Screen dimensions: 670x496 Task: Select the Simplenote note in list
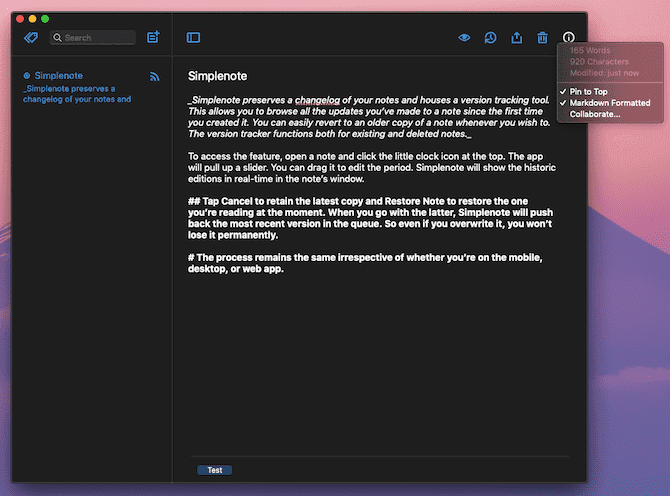[91, 87]
